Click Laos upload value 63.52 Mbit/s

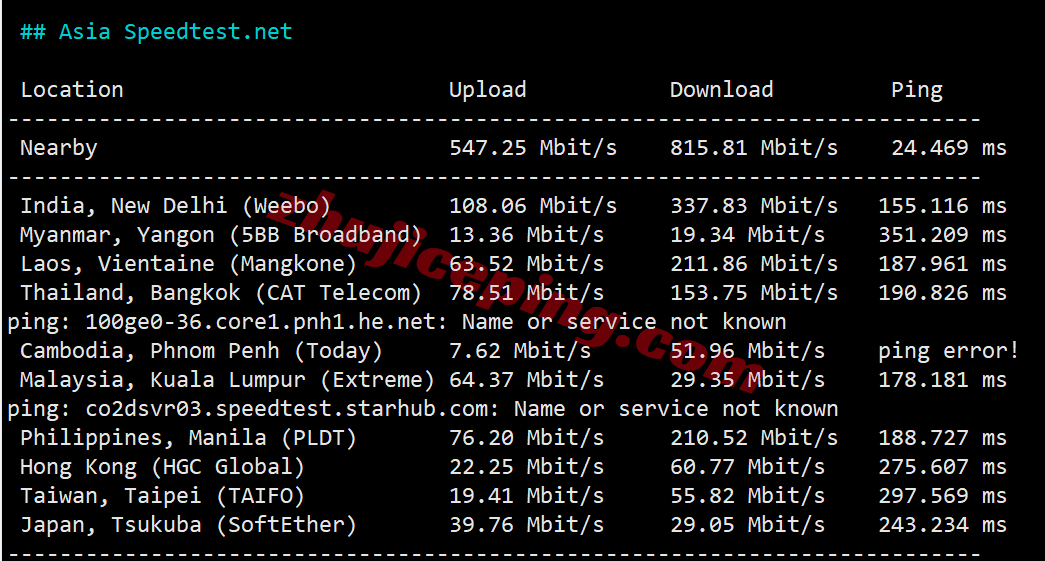[526, 264]
